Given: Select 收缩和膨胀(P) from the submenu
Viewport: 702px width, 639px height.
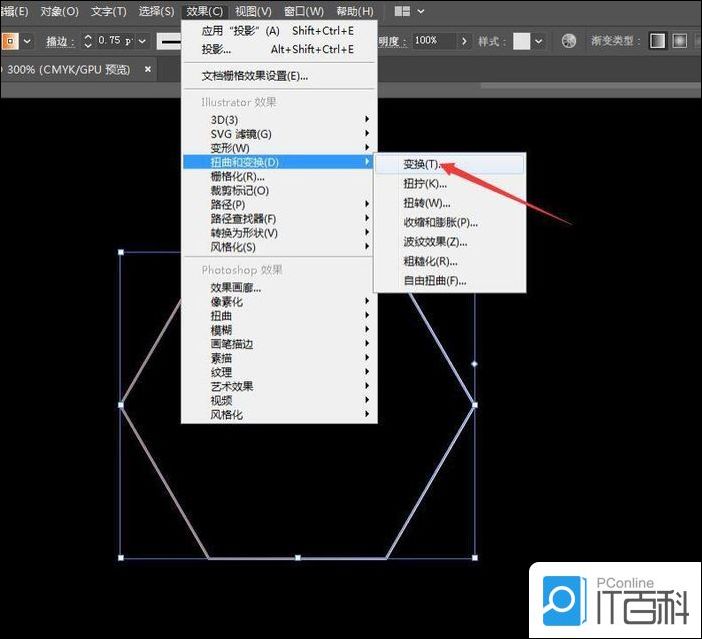Looking at the screenshot, I should (x=440, y=222).
